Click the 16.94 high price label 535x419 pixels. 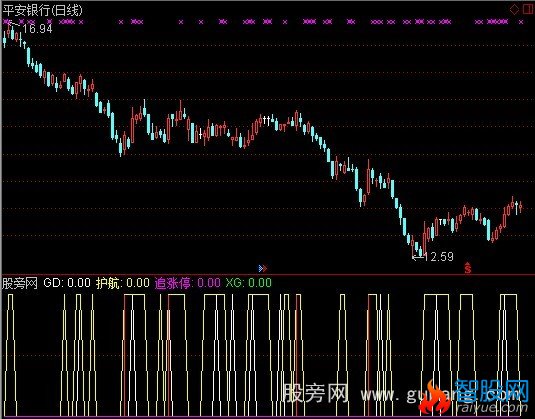coord(38,29)
